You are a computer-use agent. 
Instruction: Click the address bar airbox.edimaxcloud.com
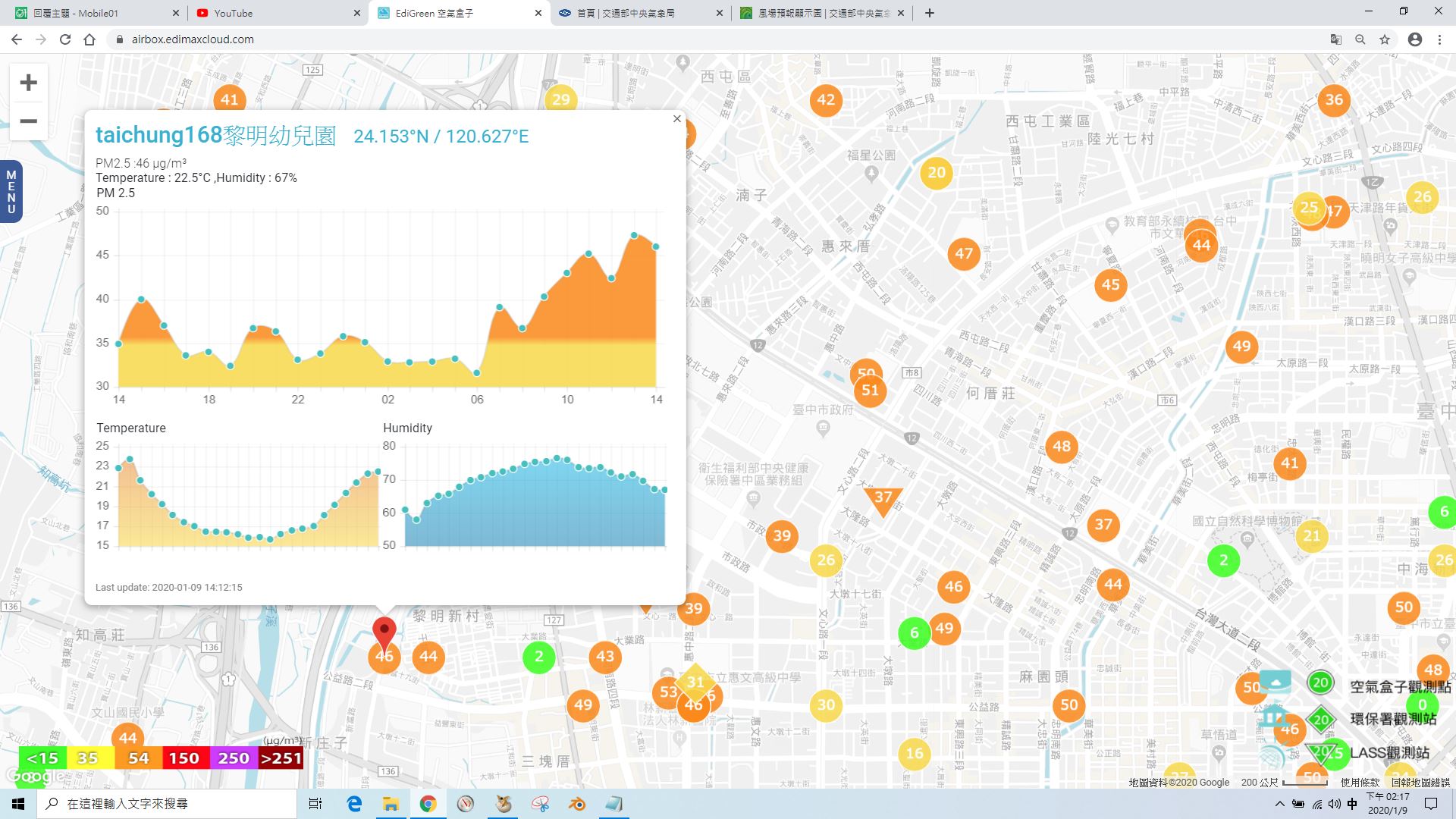(193, 39)
